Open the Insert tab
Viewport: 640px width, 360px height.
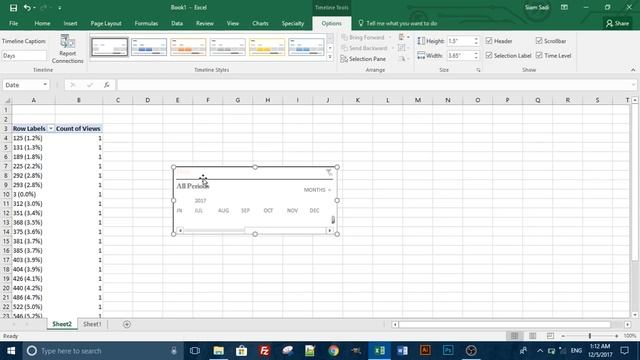pyautogui.click(x=70, y=23)
